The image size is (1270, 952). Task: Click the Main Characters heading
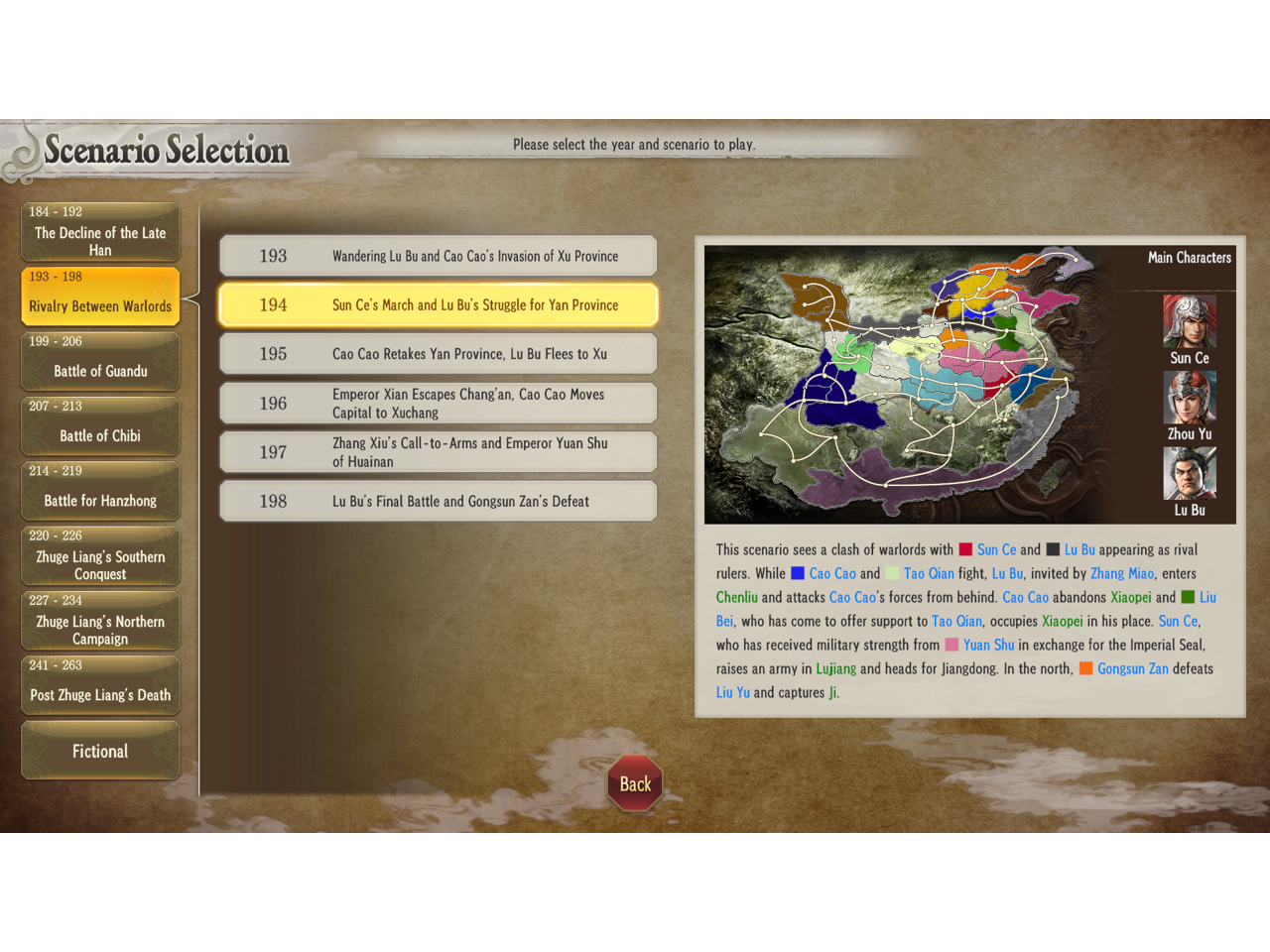pos(1190,258)
